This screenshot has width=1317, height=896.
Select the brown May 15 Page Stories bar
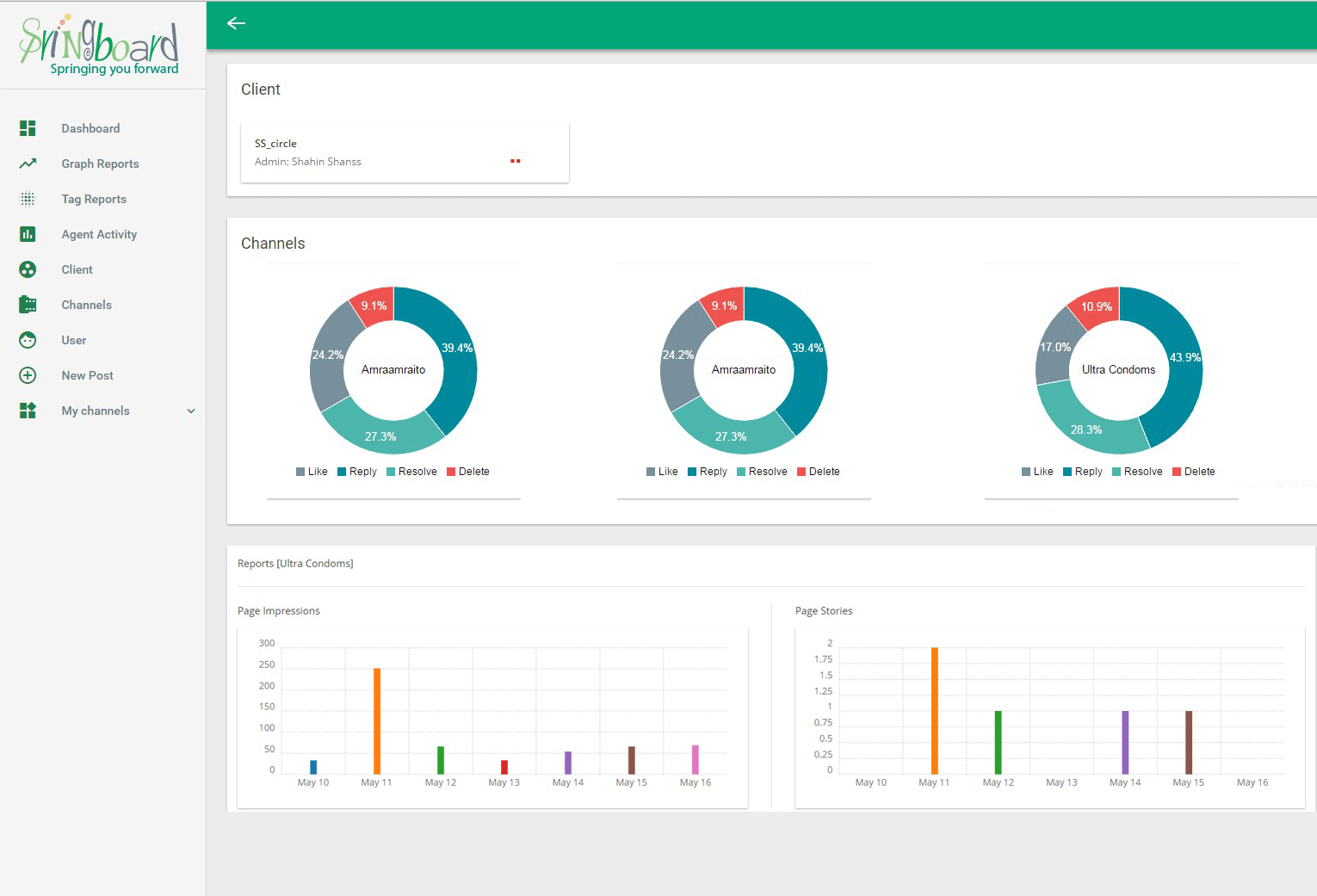(x=1189, y=743)
